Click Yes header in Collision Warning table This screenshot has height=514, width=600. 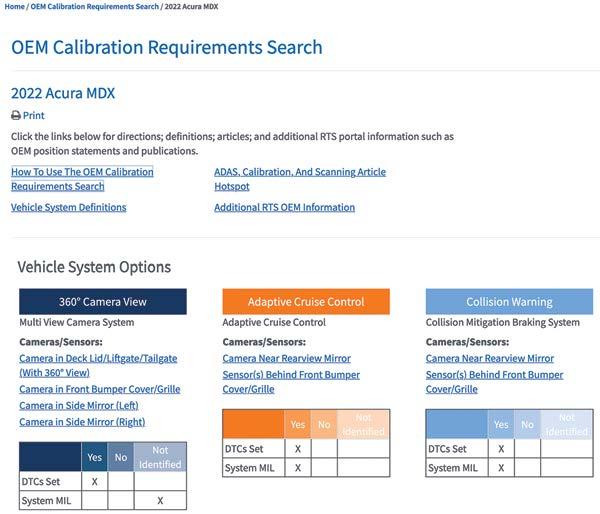click(x=501, y=424)
